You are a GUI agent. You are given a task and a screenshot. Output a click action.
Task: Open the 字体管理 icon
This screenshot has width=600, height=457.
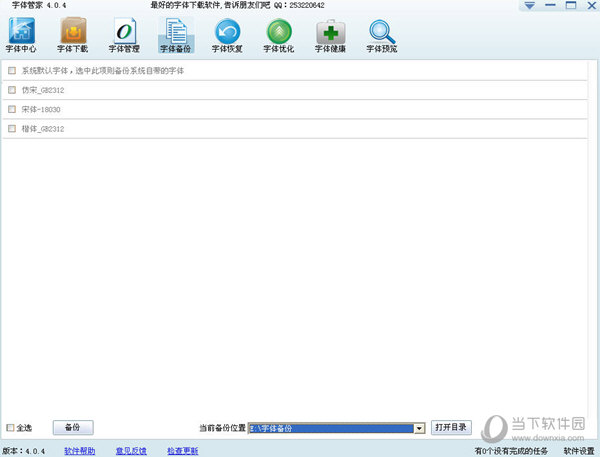click(x=124, y=35)
